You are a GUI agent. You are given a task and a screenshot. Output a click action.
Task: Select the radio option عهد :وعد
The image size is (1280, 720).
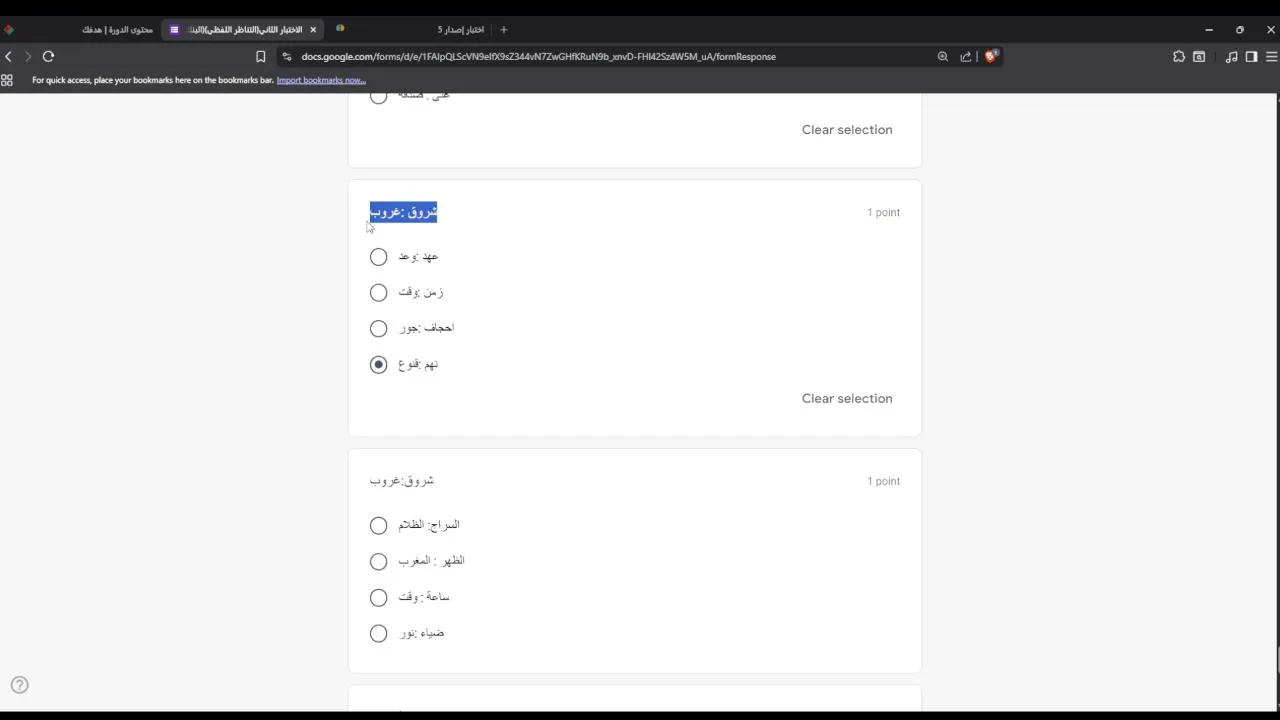(378, 257)
